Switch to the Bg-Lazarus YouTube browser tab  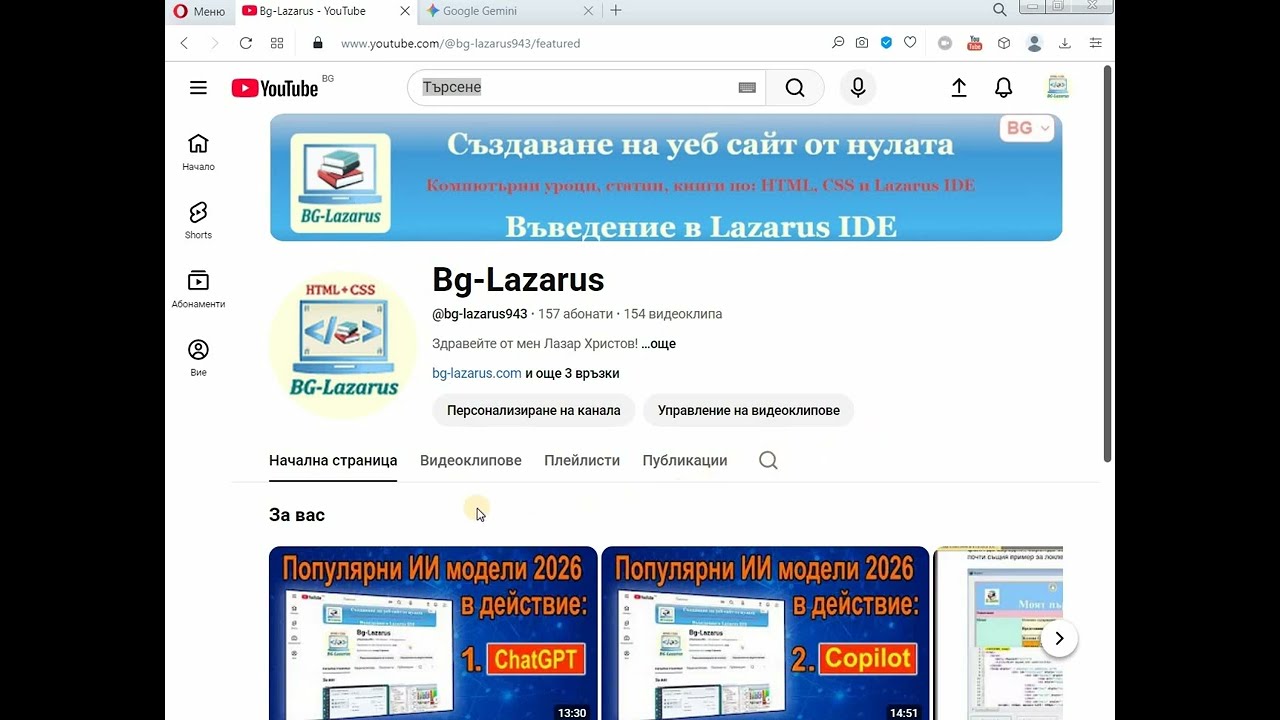[x=312, y=11]
